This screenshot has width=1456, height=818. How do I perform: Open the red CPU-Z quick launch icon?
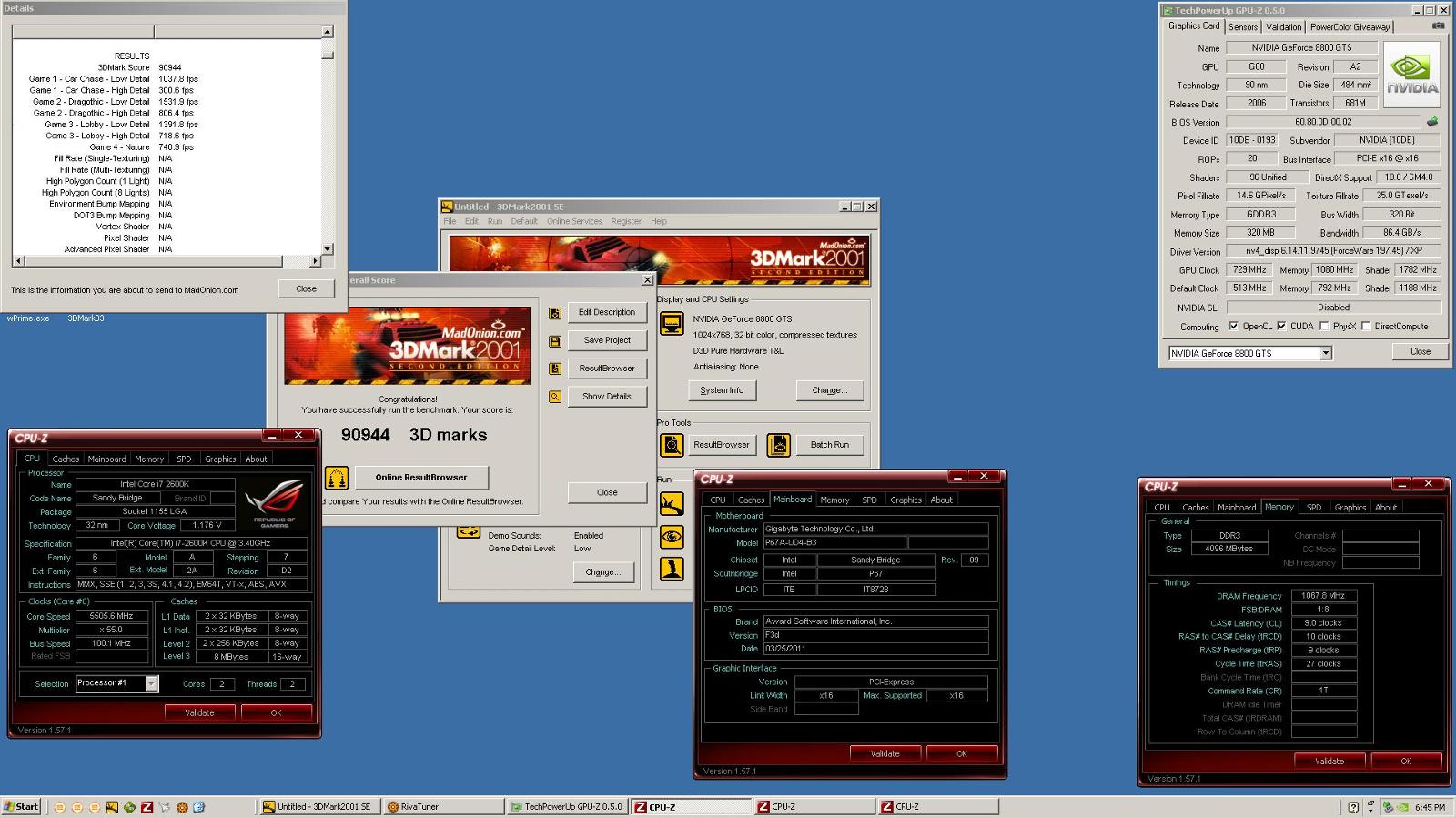click(147, 807)
